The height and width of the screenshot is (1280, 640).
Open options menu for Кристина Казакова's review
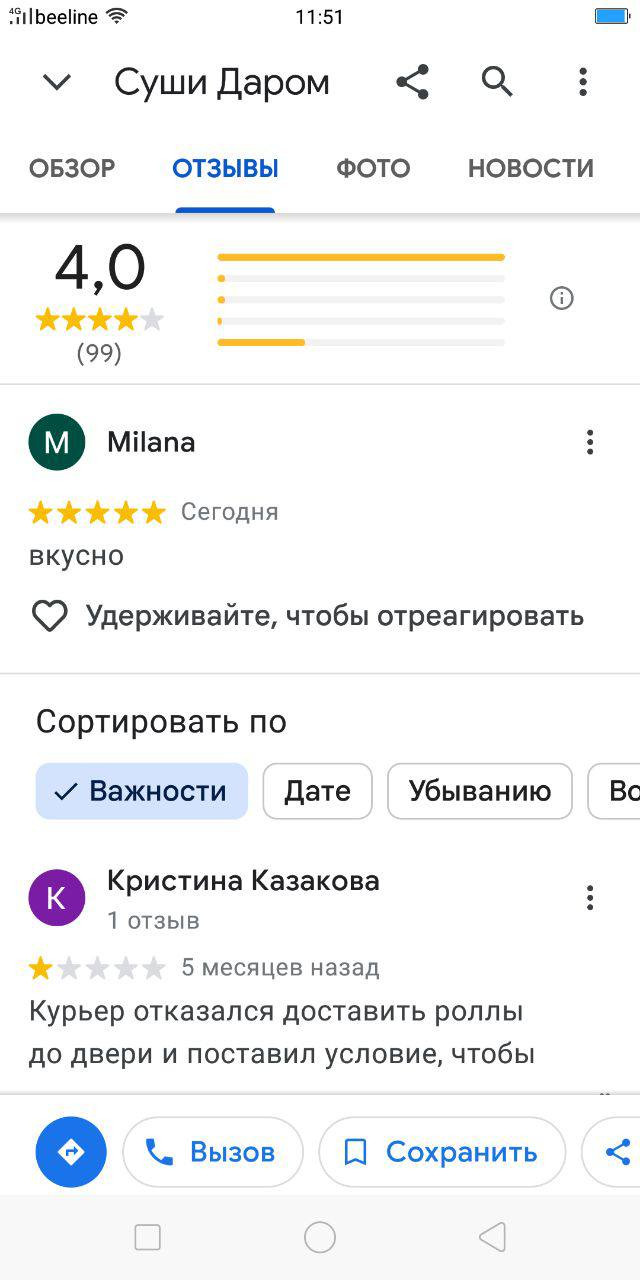click(x=590, y=898)
